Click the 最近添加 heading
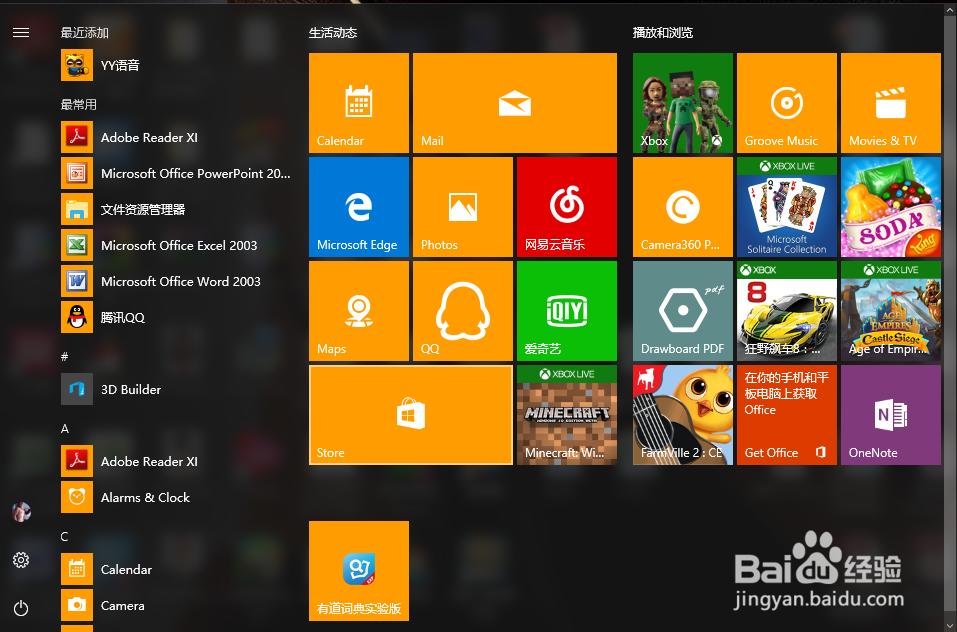Image resolution: width=957 pixels, height=632 pixels. click(x=85, y=33)
